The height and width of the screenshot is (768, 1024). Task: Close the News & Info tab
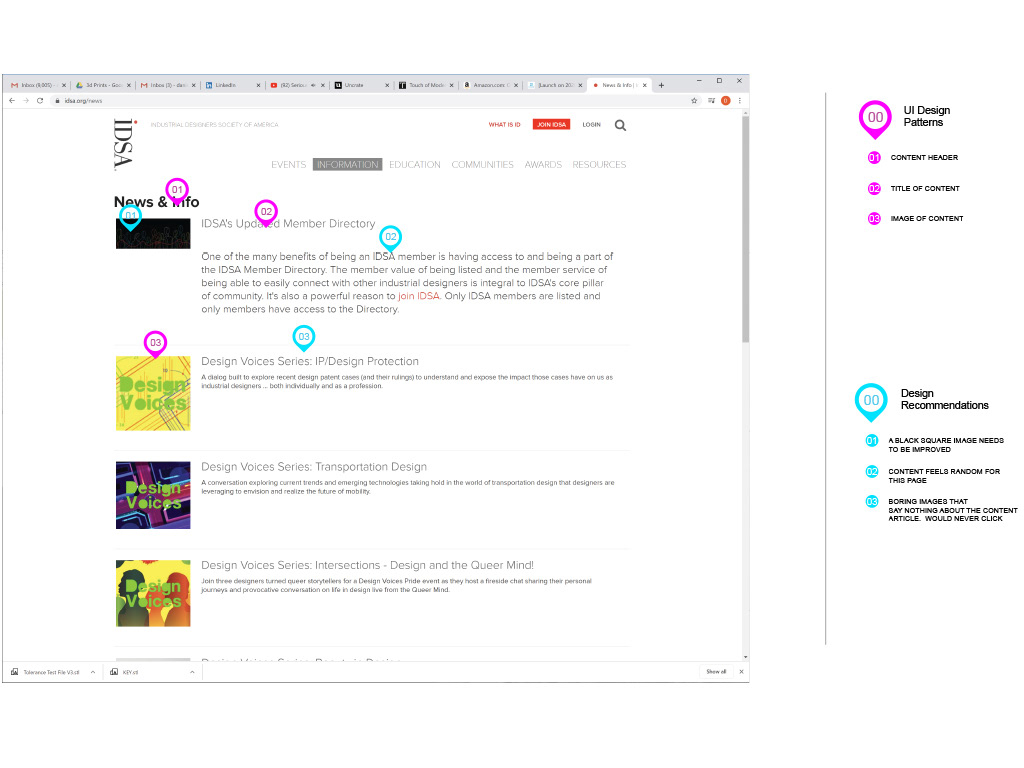coord(645,85)
